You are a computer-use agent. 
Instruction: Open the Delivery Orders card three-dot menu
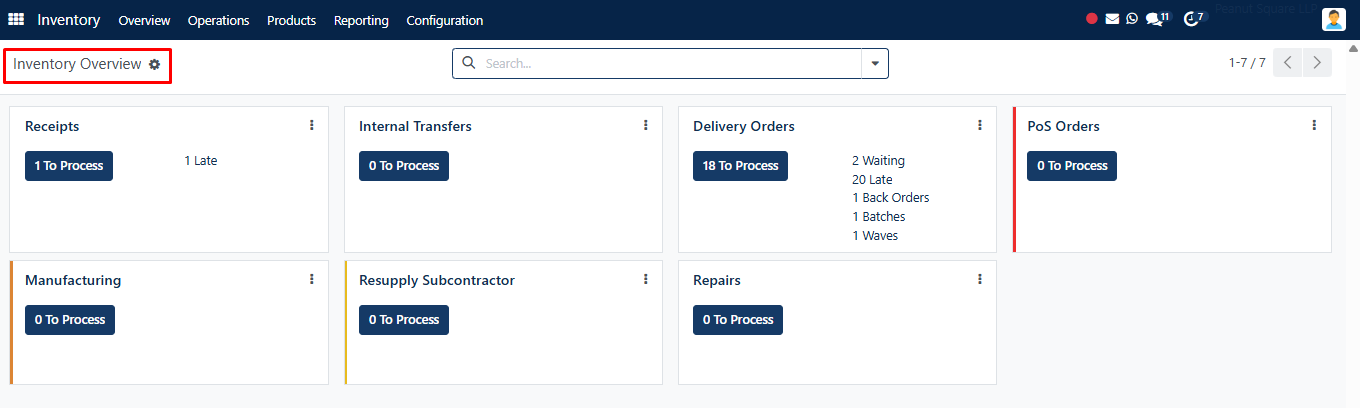tap(980, 125)
